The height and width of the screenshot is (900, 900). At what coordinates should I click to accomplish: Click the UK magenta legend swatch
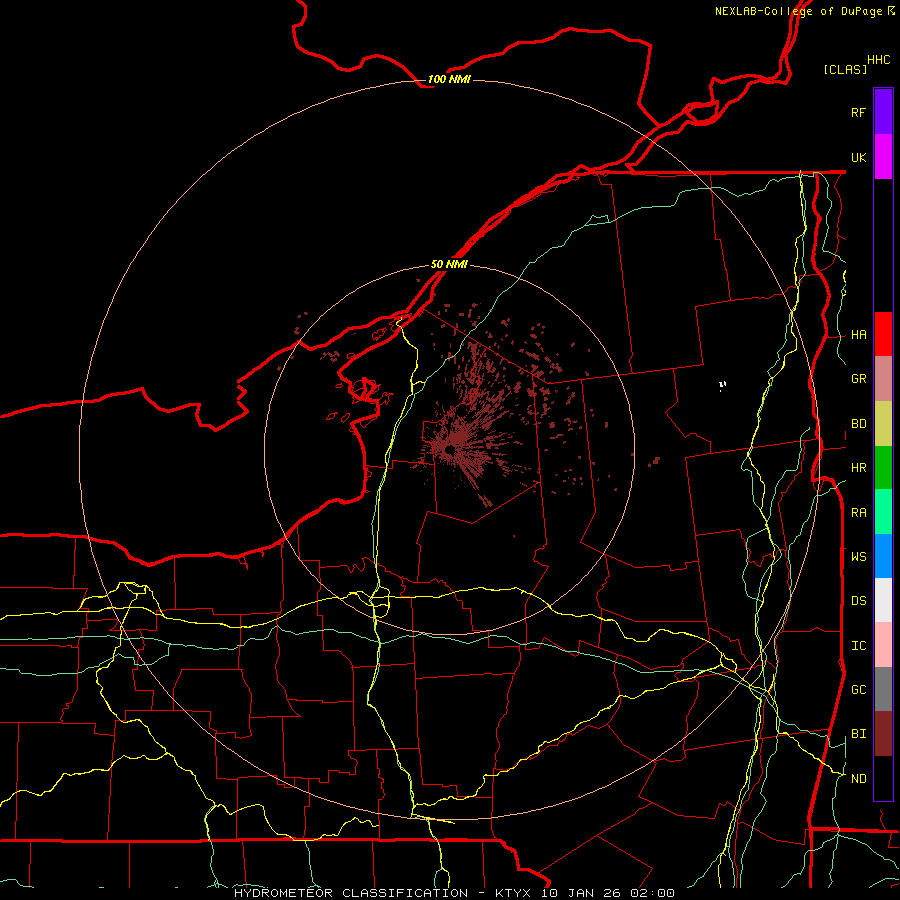pyautogui.click(x=883, y=157)
